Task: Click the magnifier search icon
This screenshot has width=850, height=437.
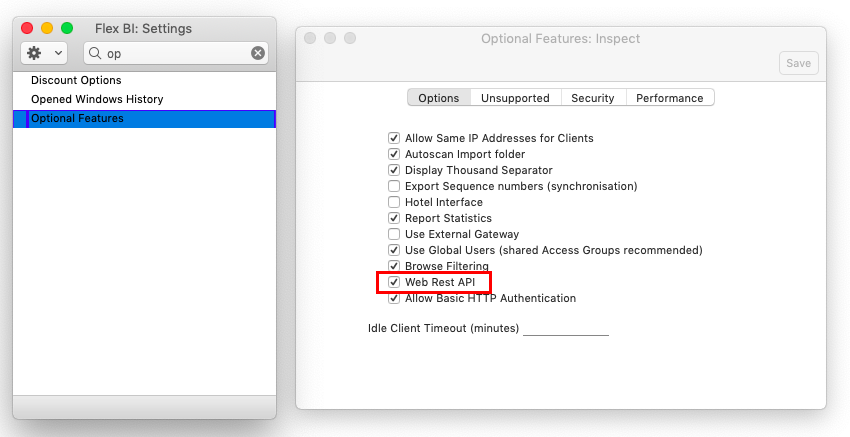Action: point(95,53)
